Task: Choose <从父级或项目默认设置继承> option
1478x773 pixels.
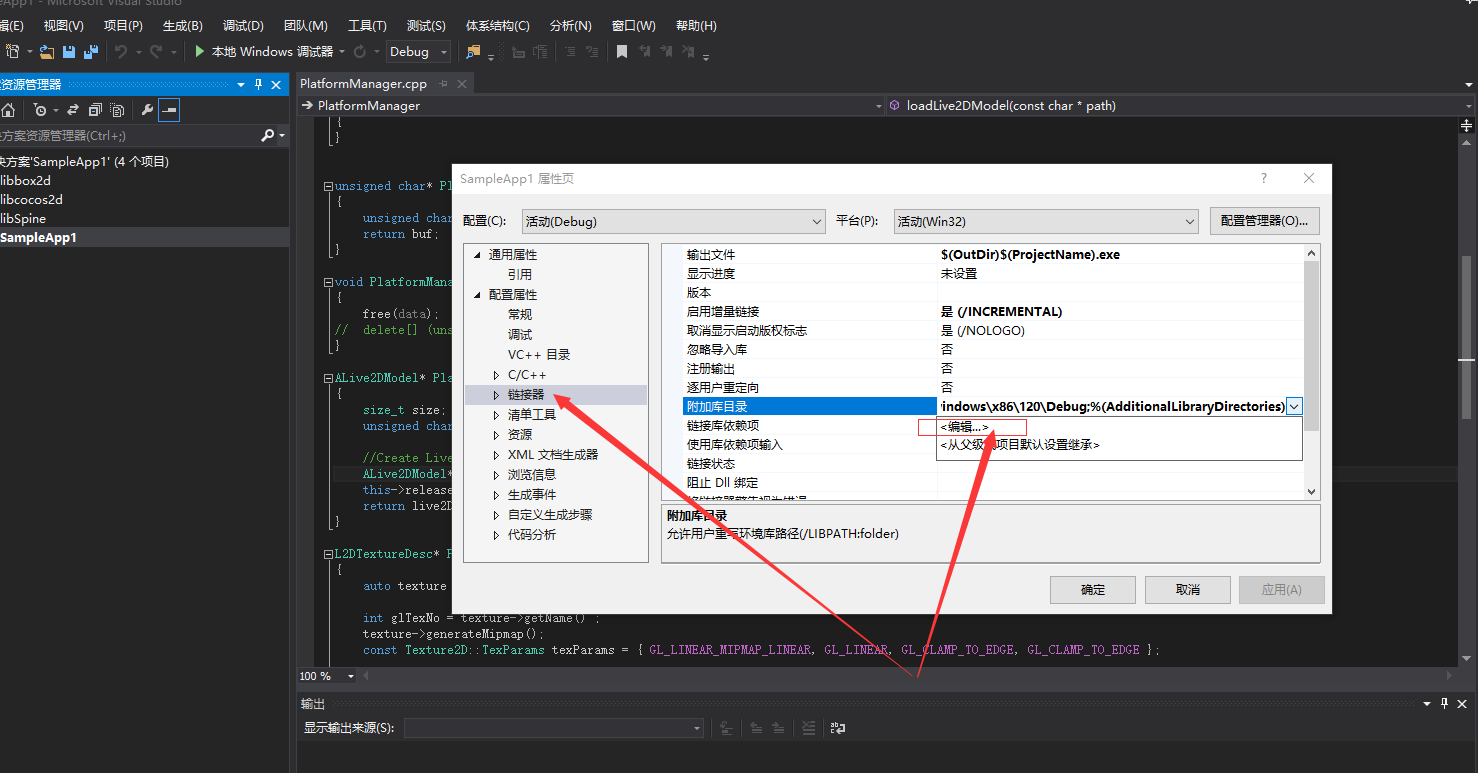Action: [1019, 445]
